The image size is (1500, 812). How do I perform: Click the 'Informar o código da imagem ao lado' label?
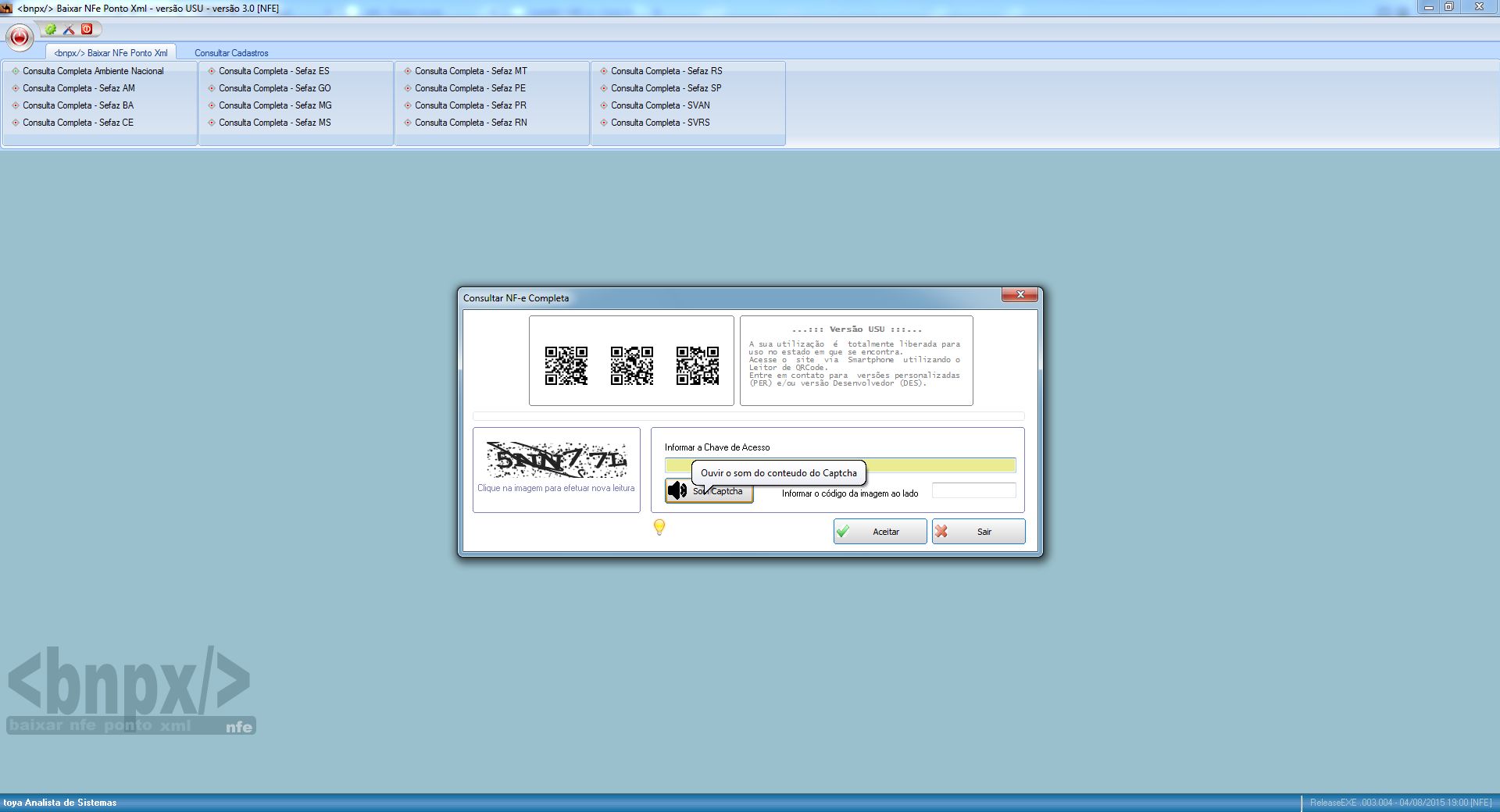pyautogui.click(x=850, y=493)
